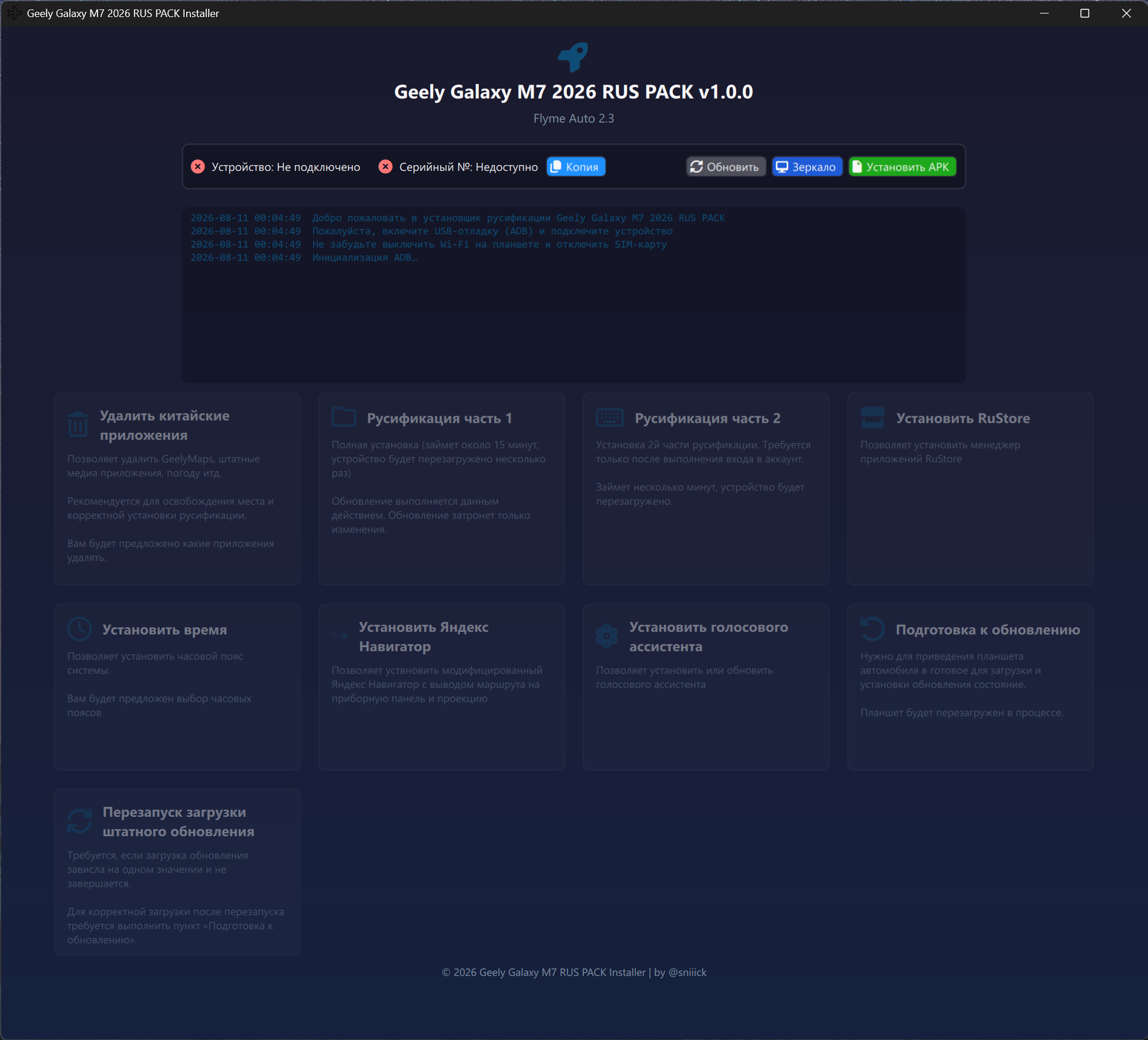Image resolution: width=1148 pixels, height=1040 pixels.
Task: Click the Серийный №: Недоступно status
Action: (468, 167)
